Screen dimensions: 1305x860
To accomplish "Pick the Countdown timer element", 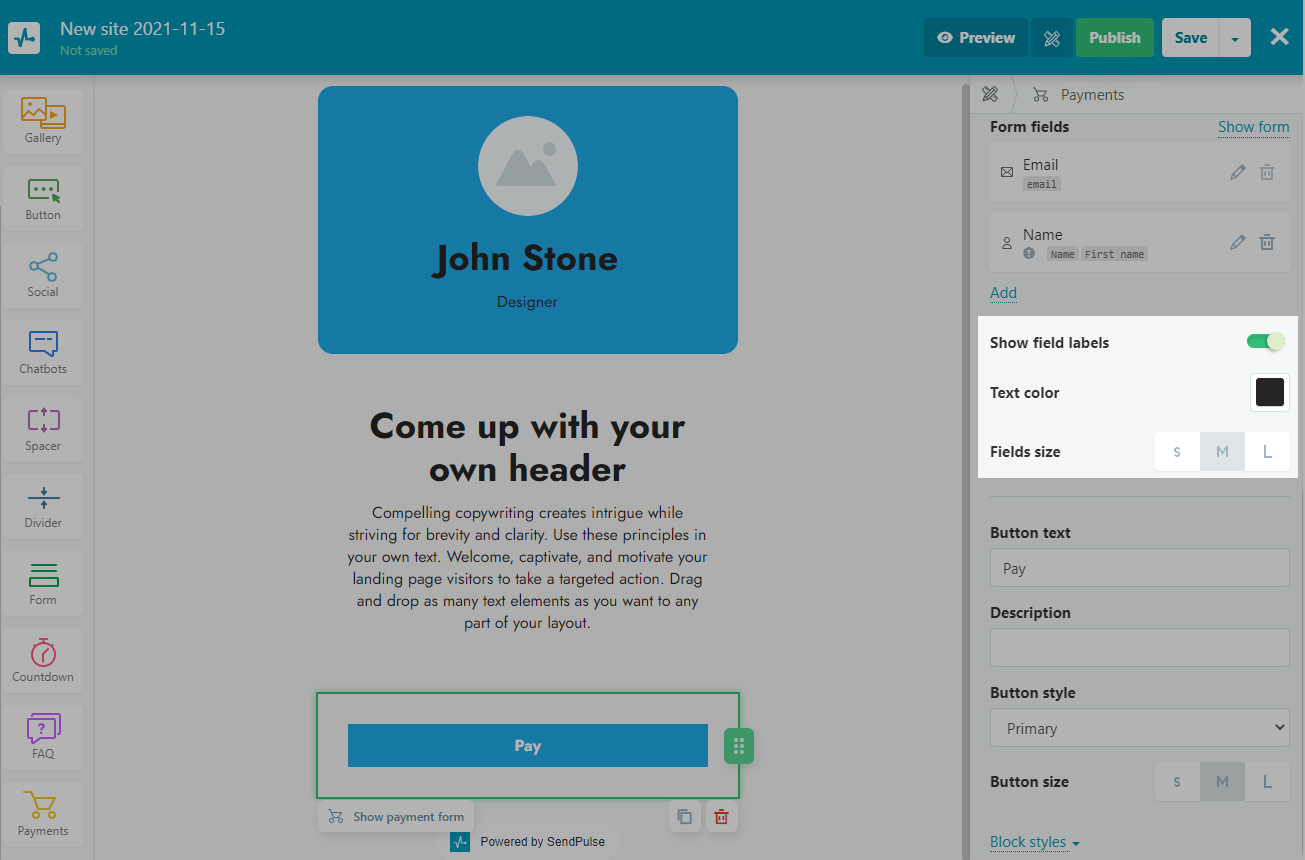I will (x=43, y=660).
